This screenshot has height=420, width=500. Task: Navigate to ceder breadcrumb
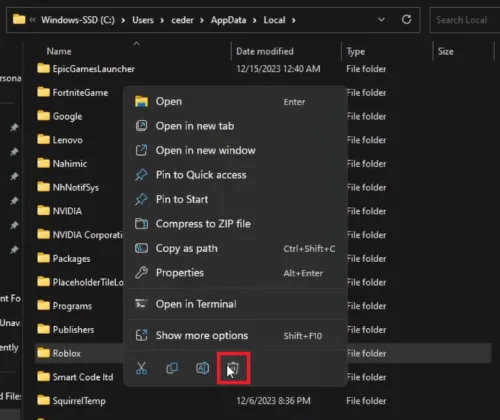(x=182, y=20)
